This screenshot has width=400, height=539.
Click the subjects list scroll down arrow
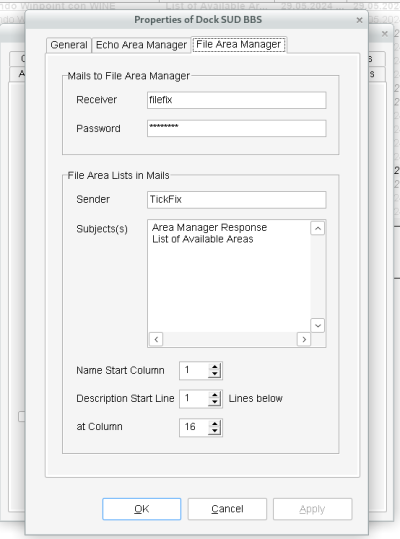coord(318,325)
